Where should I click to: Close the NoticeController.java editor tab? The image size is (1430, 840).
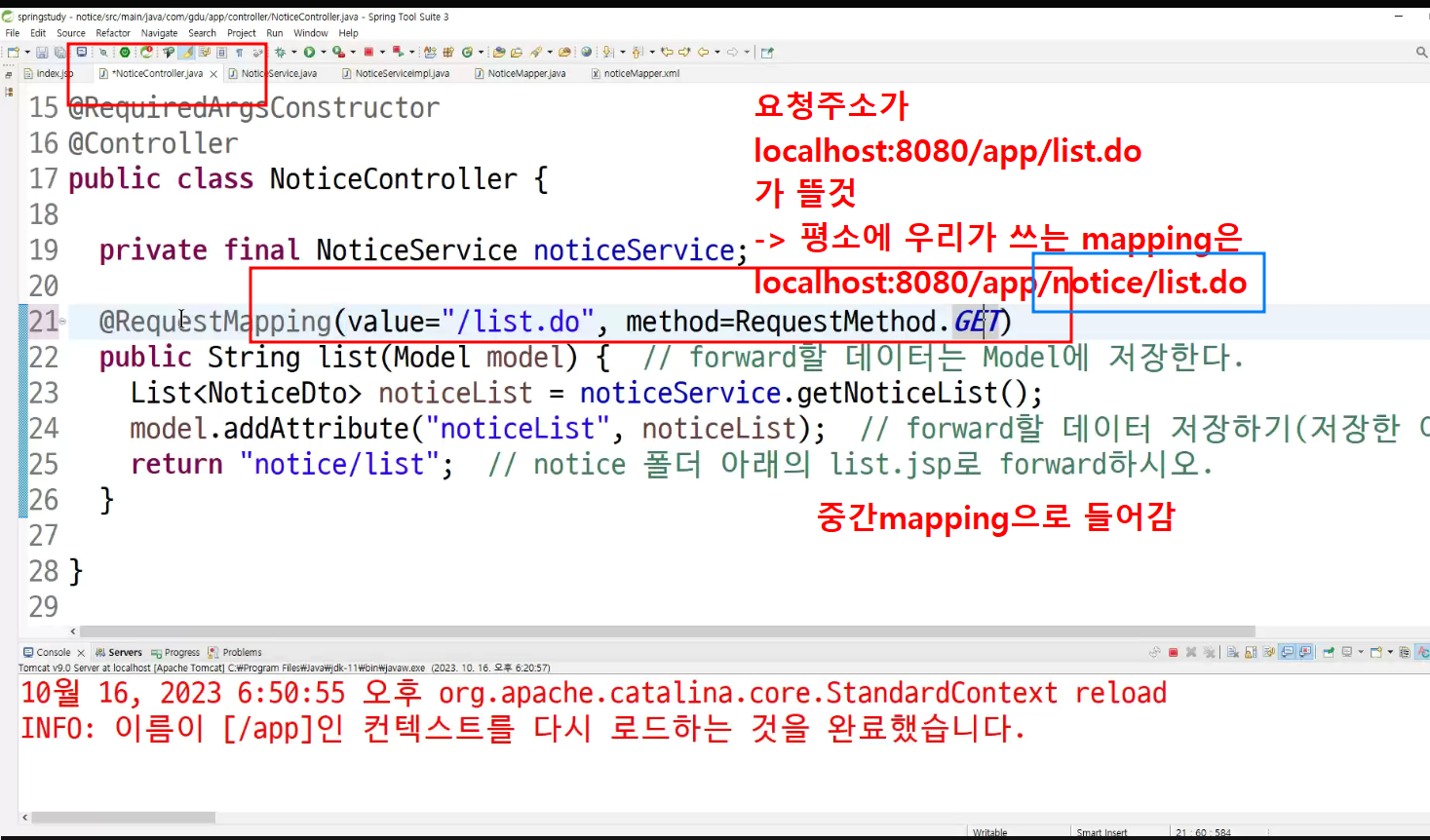click(x=213, y=74)
